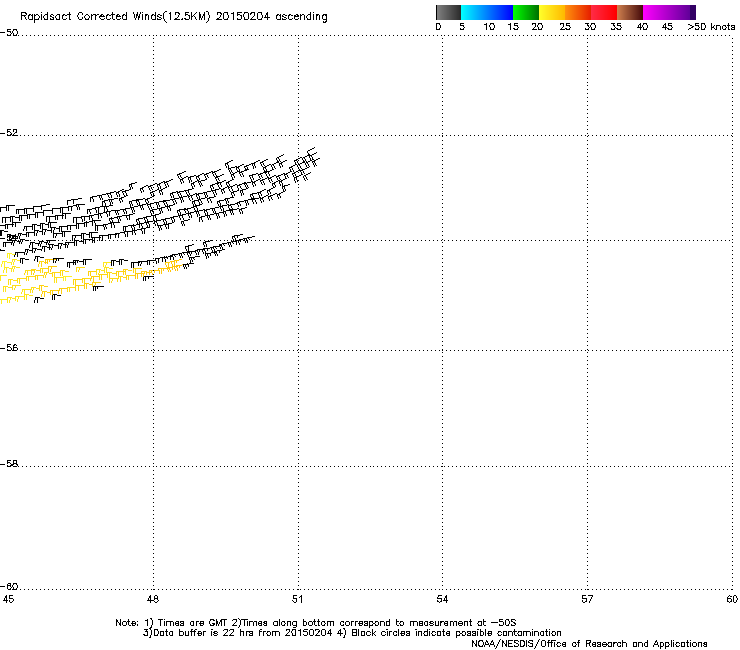Image resolution: width=740 pixels, height=650 pixels.
Task: Click the "60" longitude axis label
Action: point(732,599)
